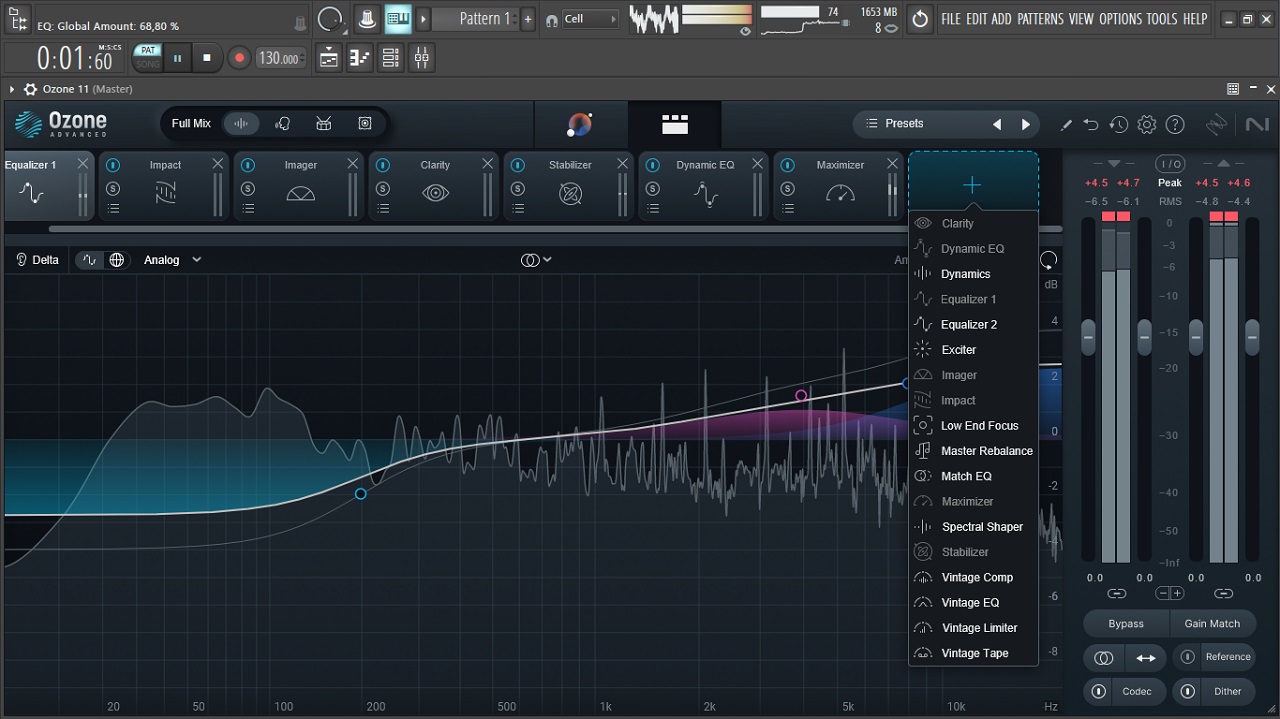This screenshot has width=1280, height=719.
Task: Click the Gain Match button
Action: (x=1212, y=624)
